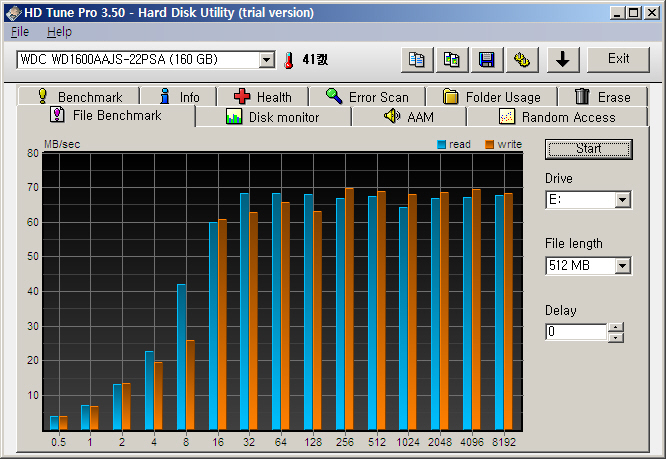Click the blue read bar at 16
The width and height of the screenshot is (666, 459).
click(x=213, y=326)
